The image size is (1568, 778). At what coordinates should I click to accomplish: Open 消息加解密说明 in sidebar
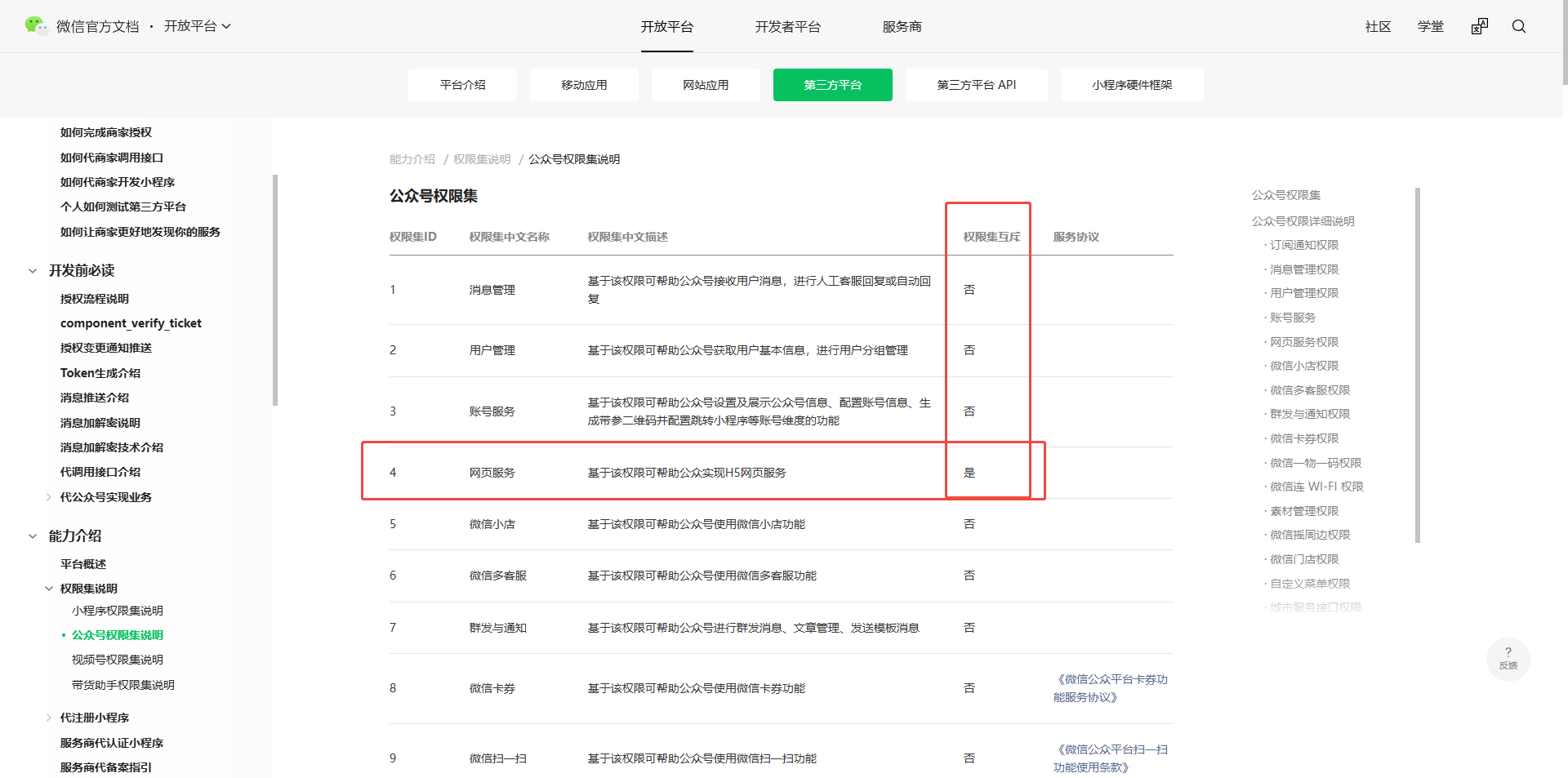(x=100, y=423)
